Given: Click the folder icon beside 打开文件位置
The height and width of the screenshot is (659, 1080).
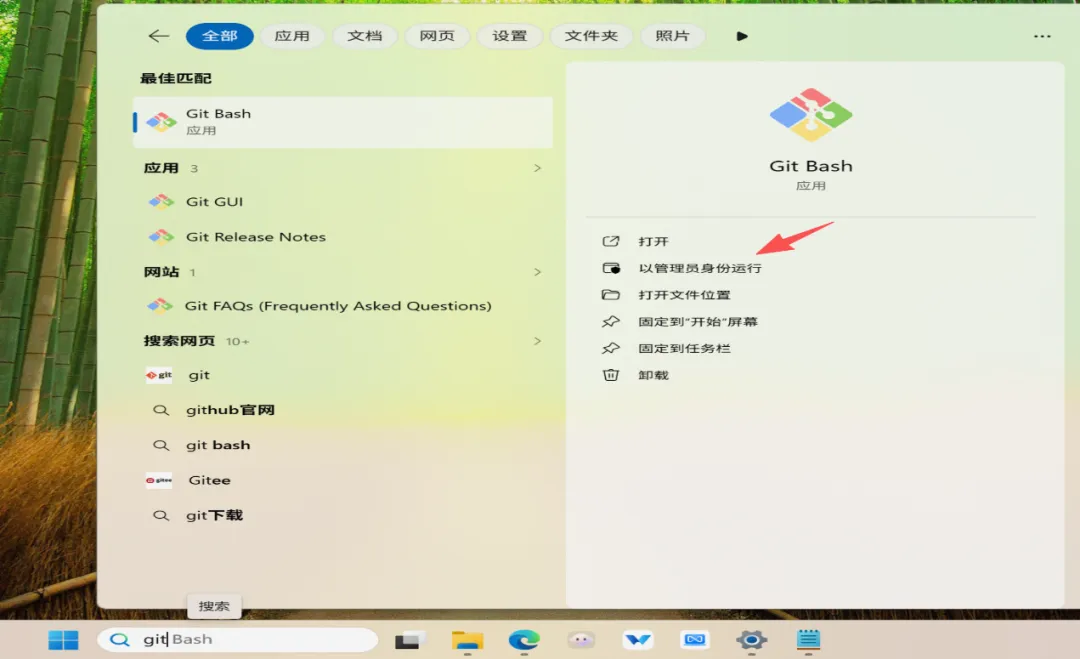Looking at the screenshot, I should pyautogui.click(x=611, y=295).
